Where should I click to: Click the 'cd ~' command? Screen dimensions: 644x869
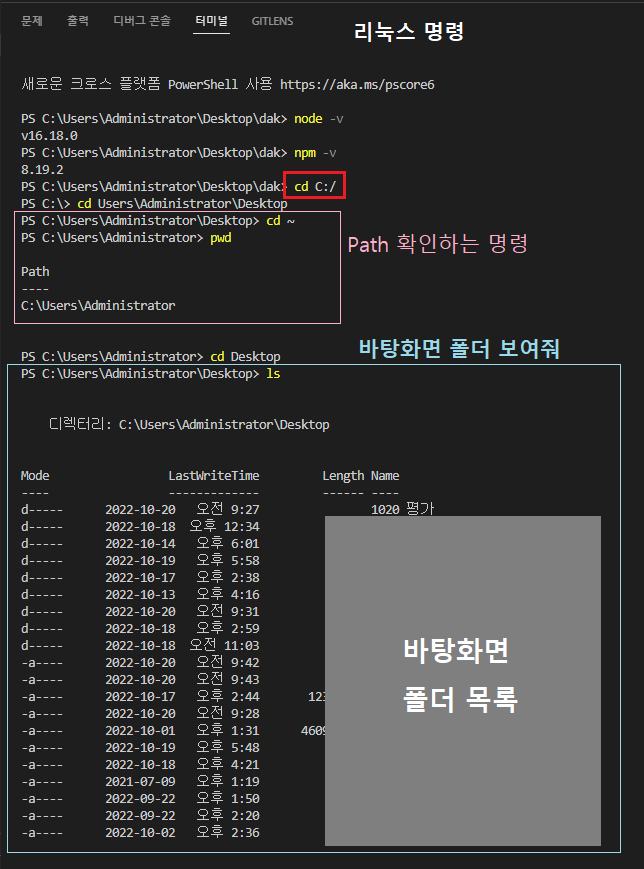[x=280, y=221]
